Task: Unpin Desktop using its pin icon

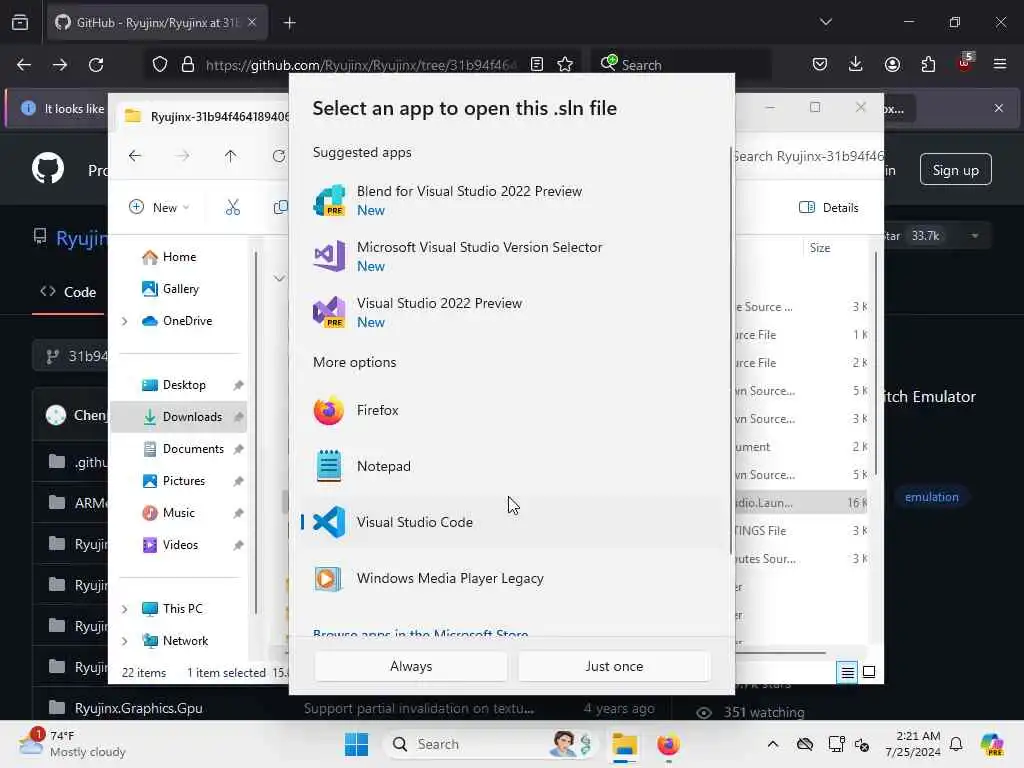Action: (x=238, y=385)
